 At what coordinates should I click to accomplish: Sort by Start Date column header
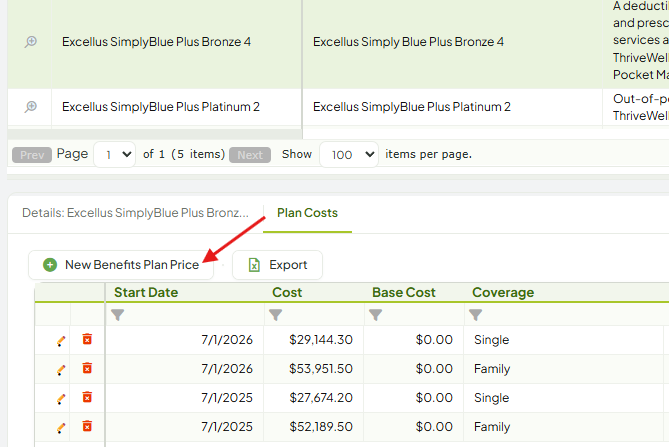(x=146, y=293)
